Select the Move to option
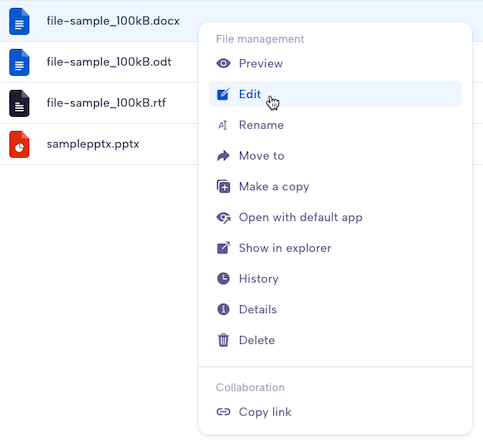The image size is (483, 447). (335, 156)
